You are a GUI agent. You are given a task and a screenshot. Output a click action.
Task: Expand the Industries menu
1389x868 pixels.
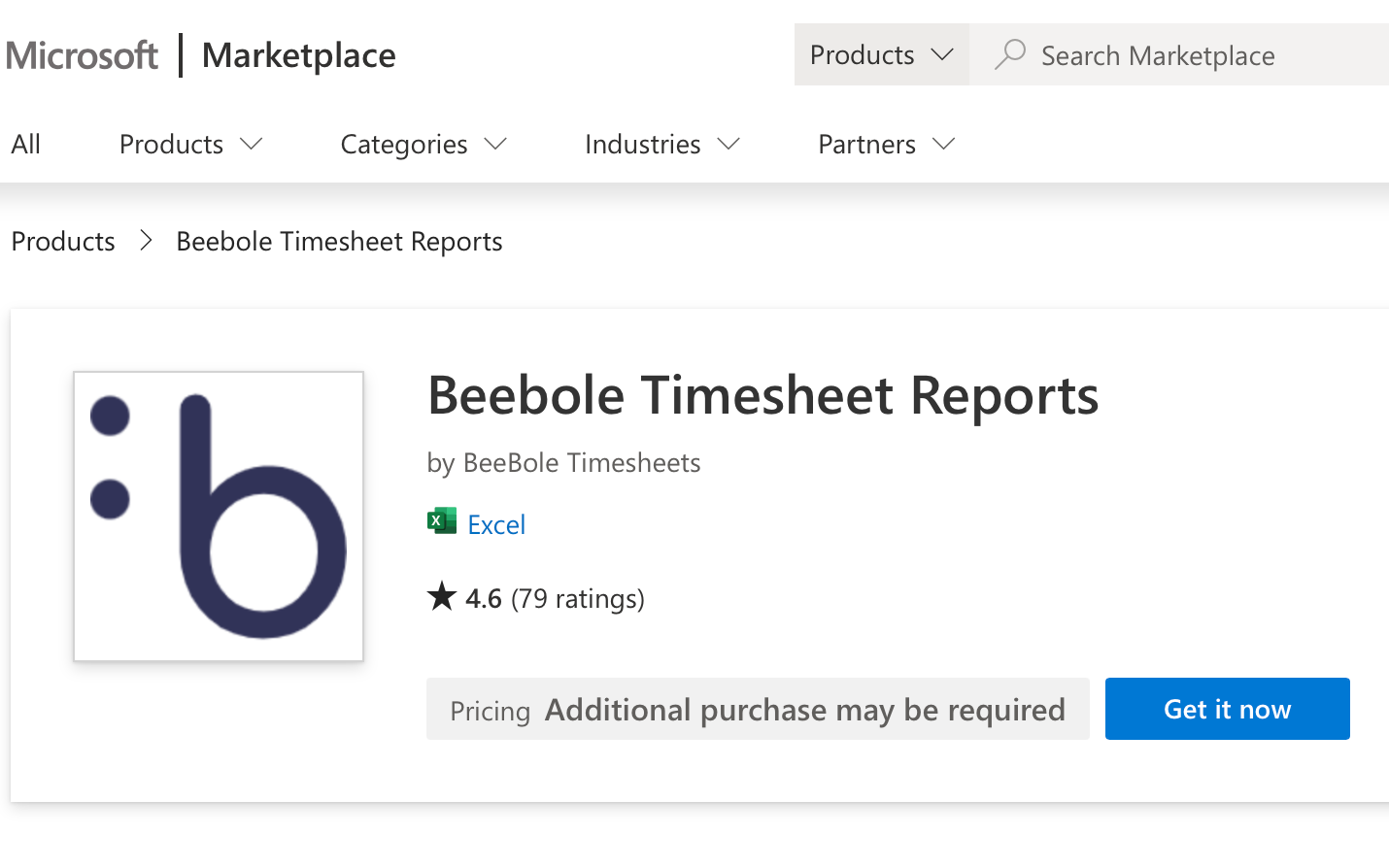coord(662,144)
